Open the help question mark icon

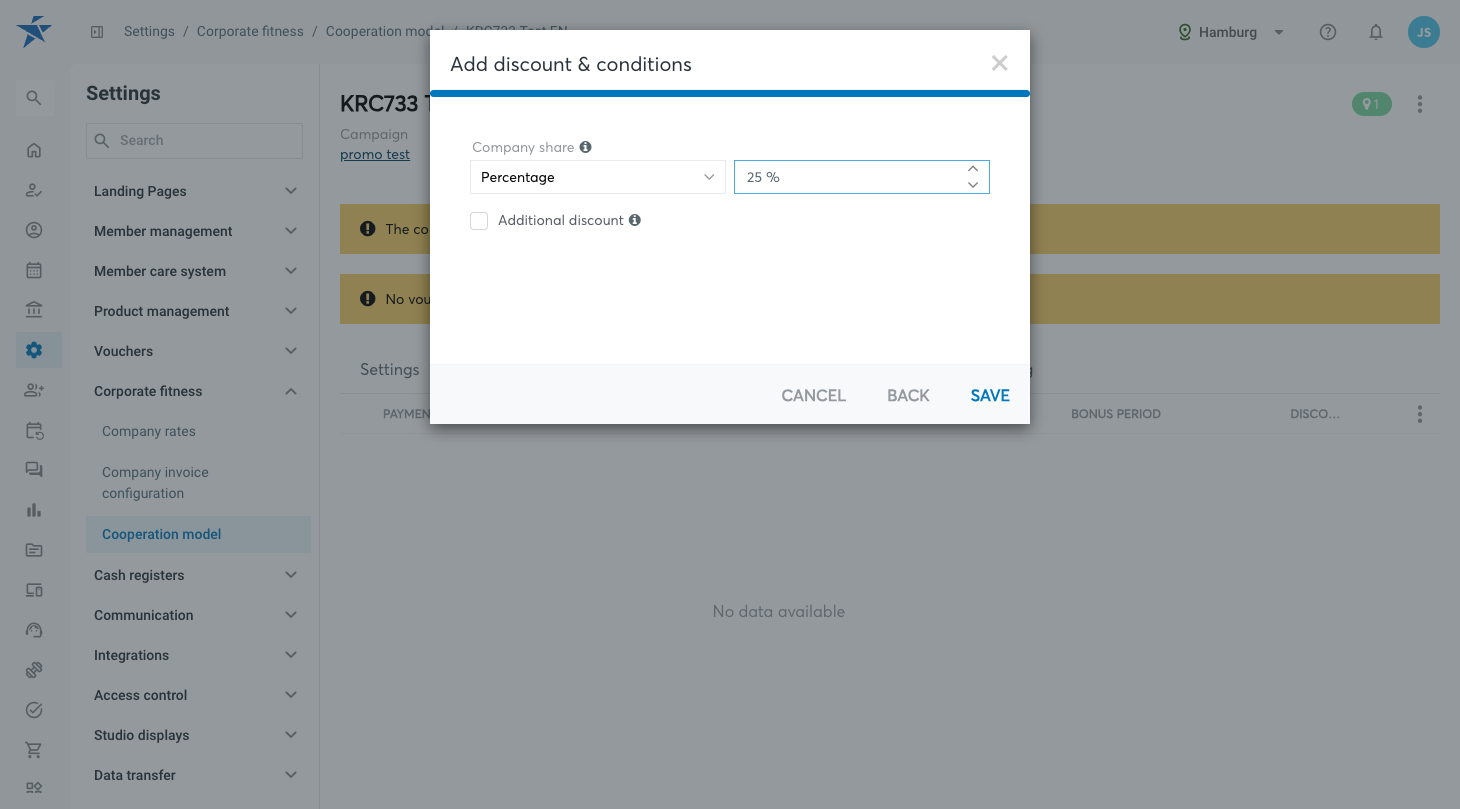[x=1328, y=32]
